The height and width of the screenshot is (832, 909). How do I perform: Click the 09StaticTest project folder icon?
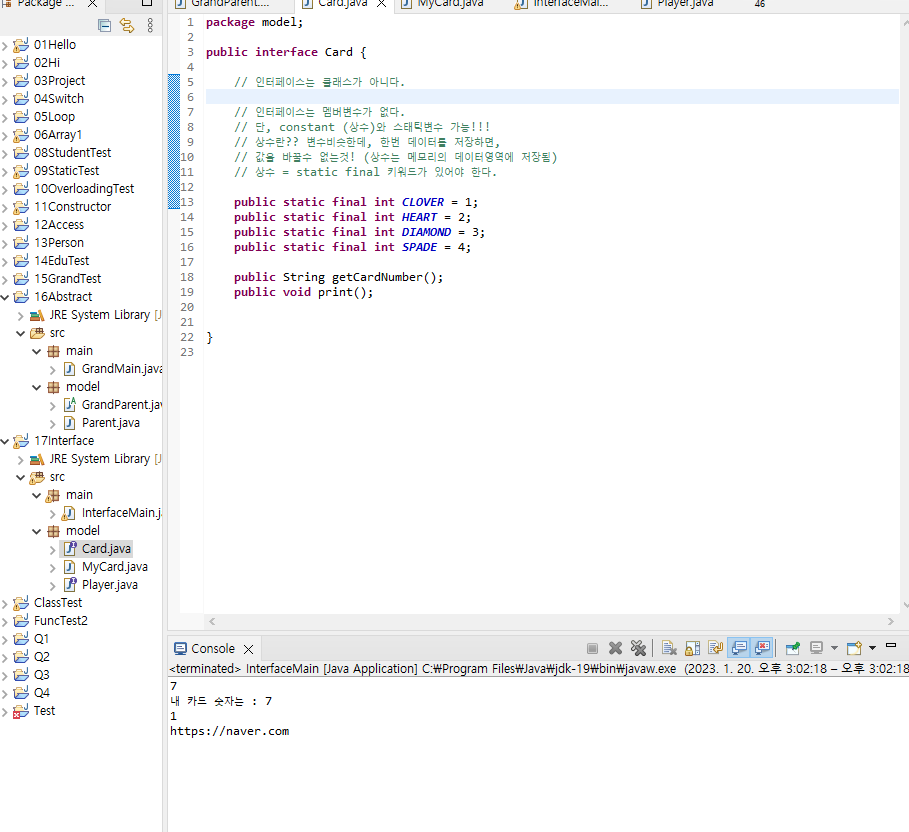pos(21,170)
